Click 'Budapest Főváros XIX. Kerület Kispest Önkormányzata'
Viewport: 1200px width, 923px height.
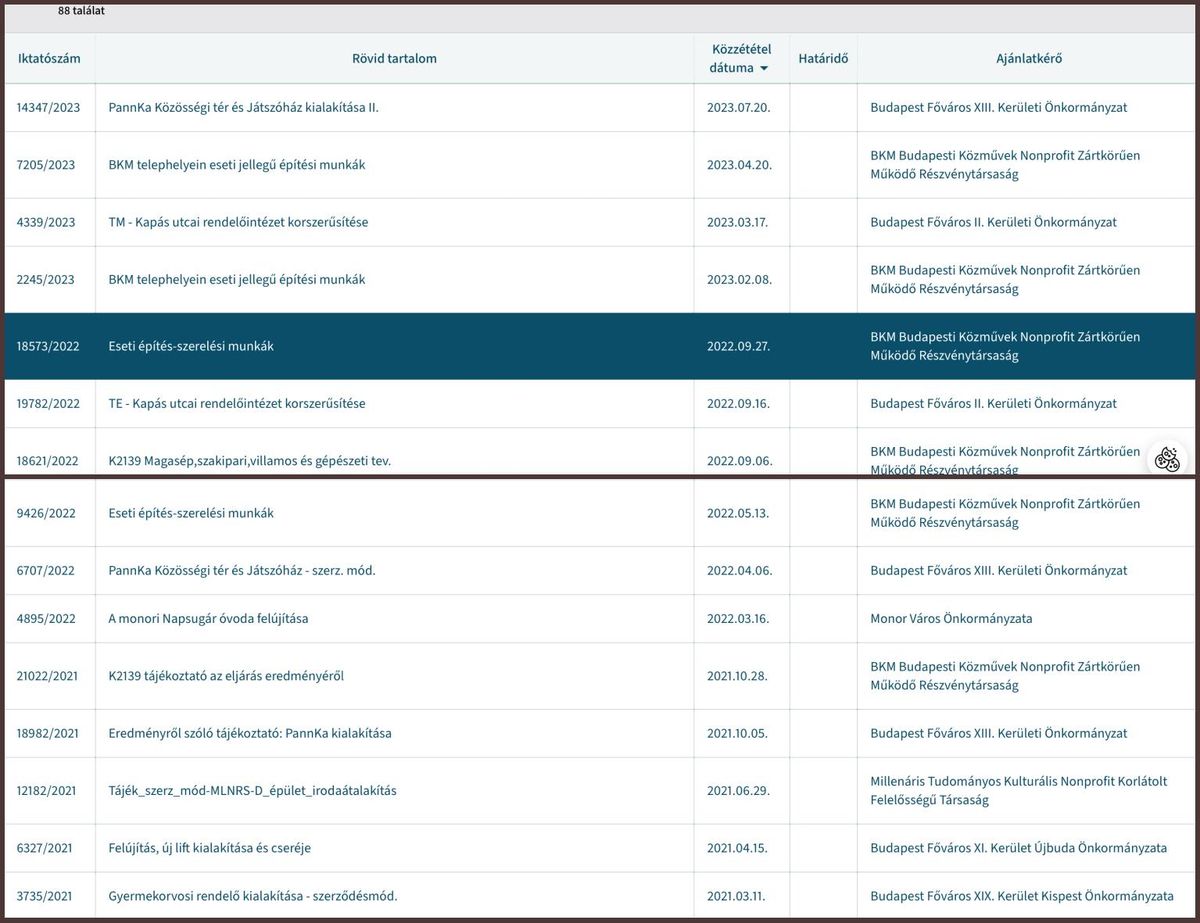(x=1022, y=896)
